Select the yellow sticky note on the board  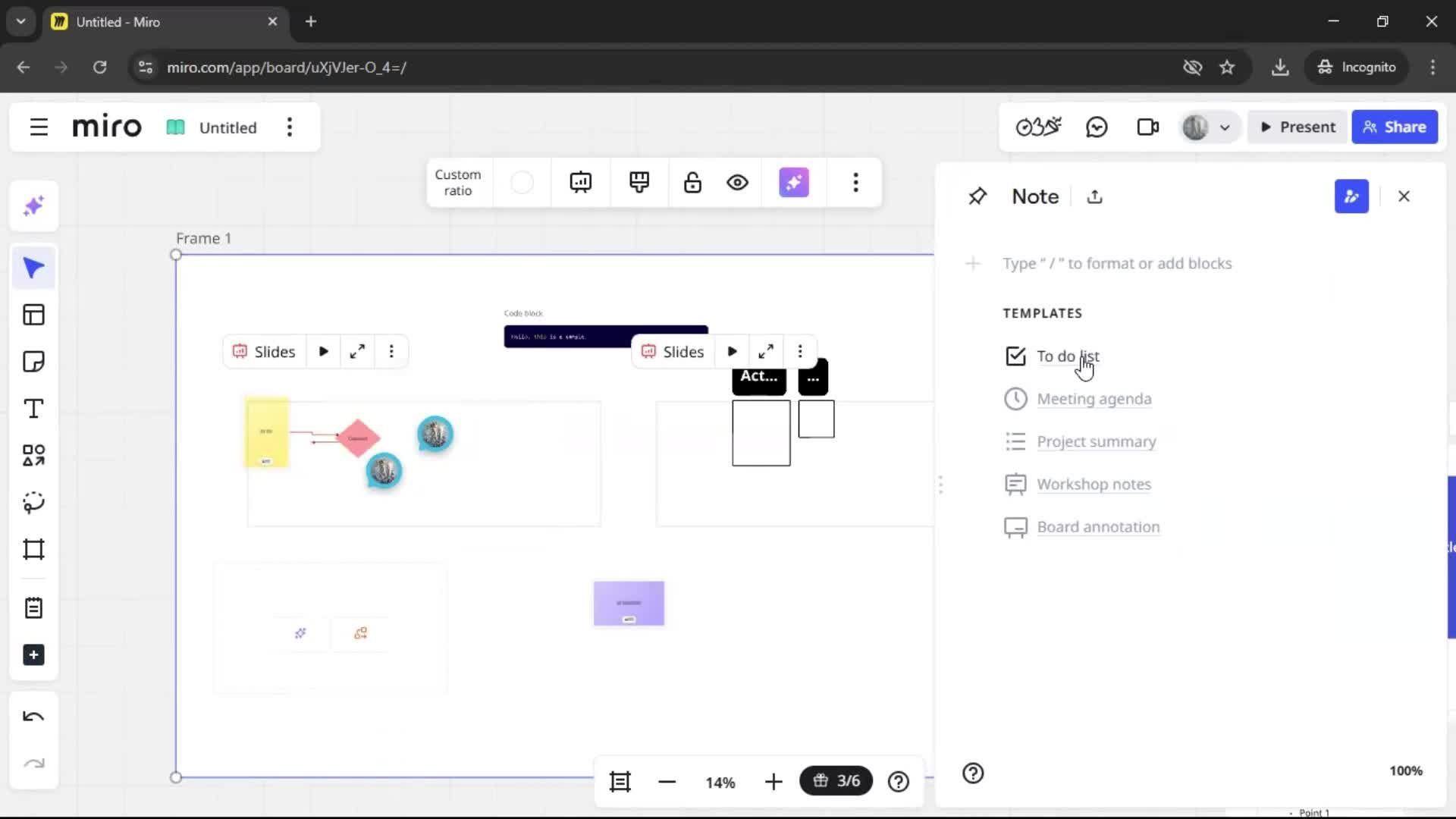pyautogui.click(x=266, y=432)
